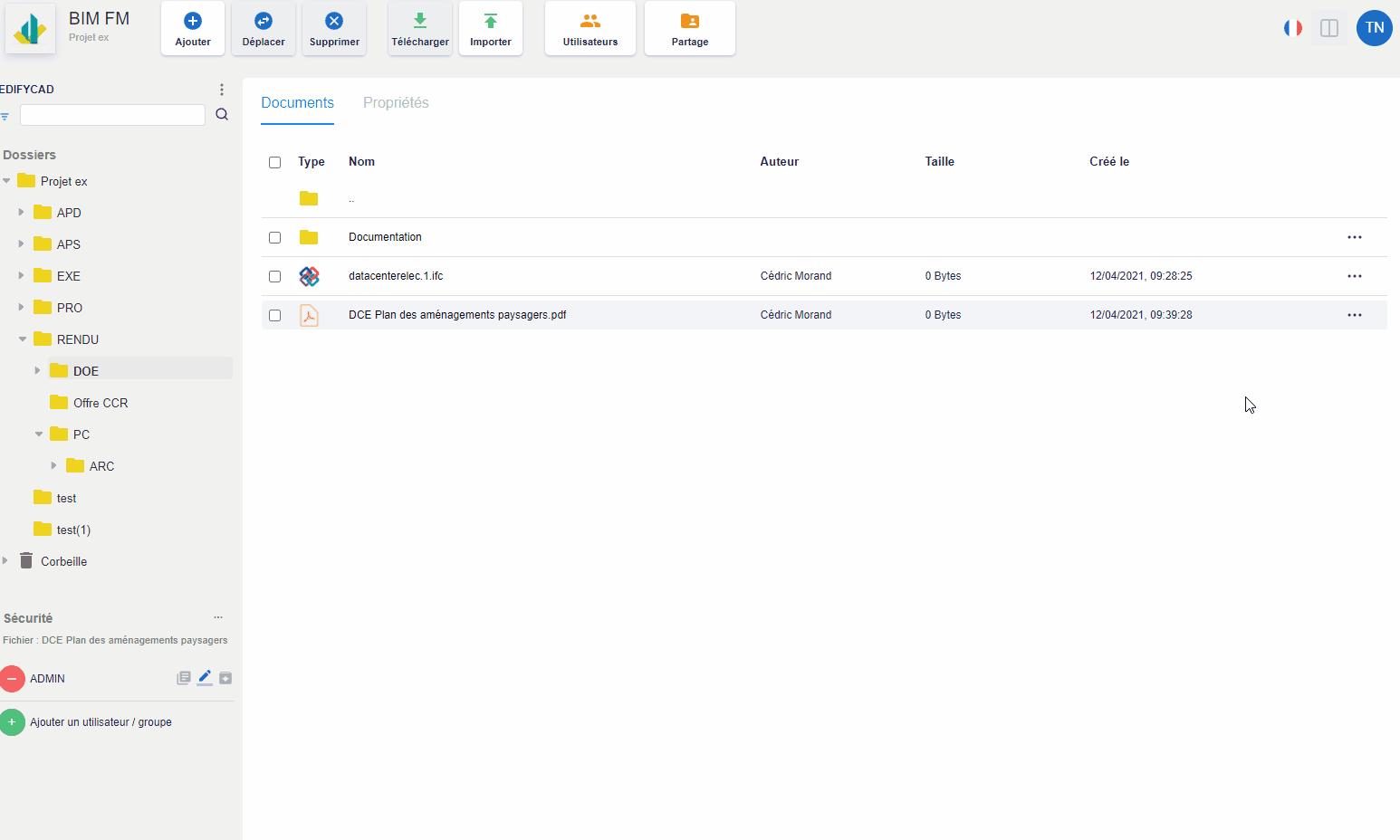Image resolution: width=1400 pixels, height=840 pixels.
Task: Check the box for datacenterelec.1.ifc
Action: click(x=274, y=276)
